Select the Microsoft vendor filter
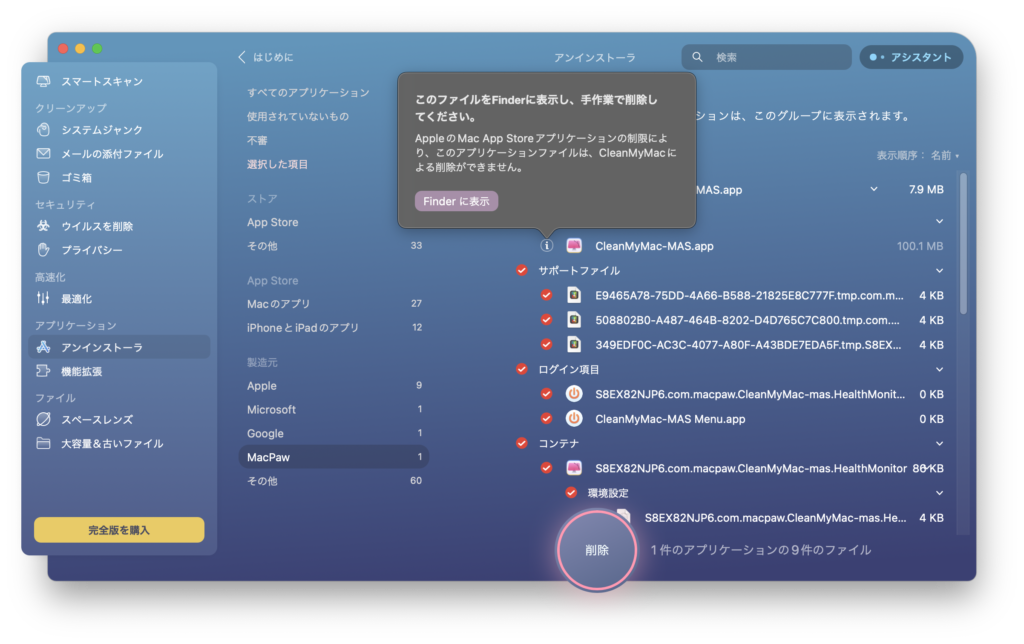Image resolution: width=1024 pixels, height=644 pixels. (x=334, y=410)
